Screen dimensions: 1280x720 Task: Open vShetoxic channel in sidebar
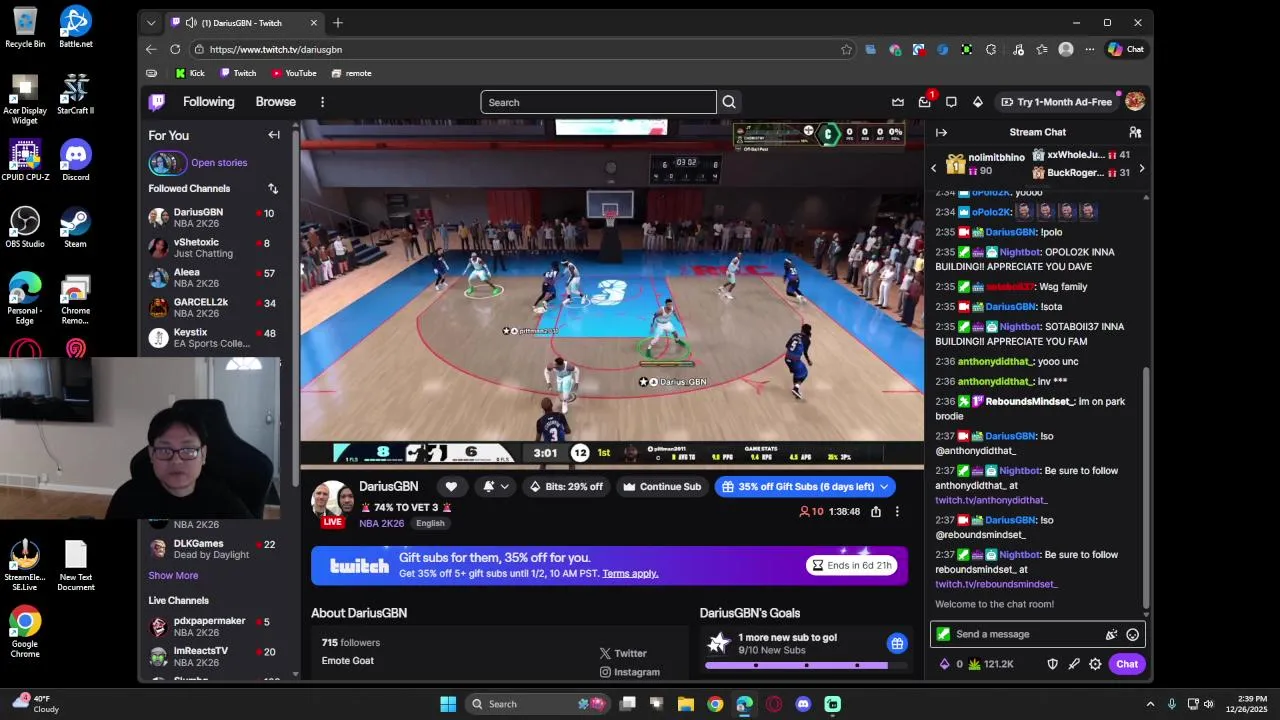(213, 248)
